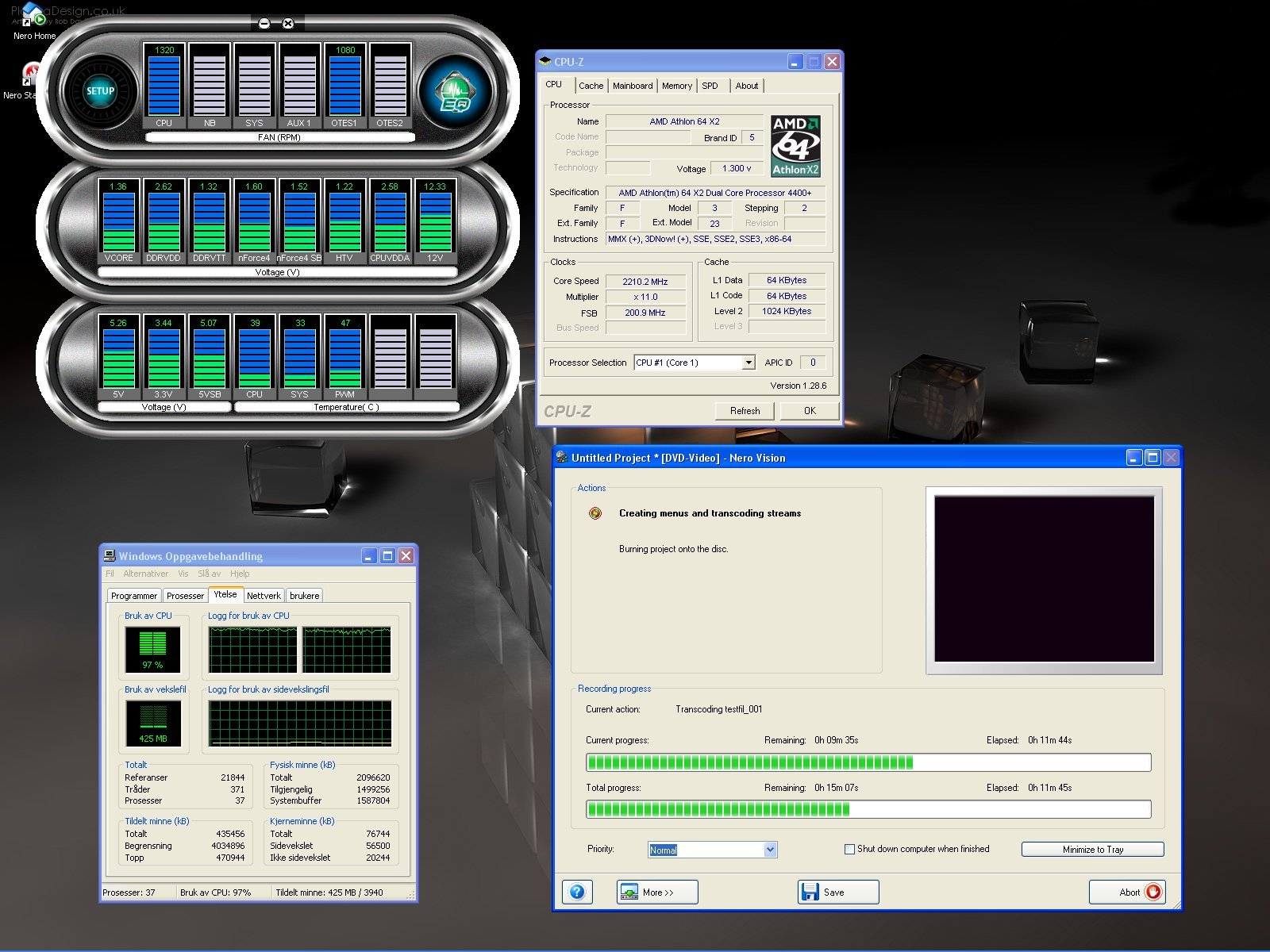The width and height of the screenshot is (1270, 952).
Task: Open the About tab in CPU-Z
Action: tap(747, 86)
